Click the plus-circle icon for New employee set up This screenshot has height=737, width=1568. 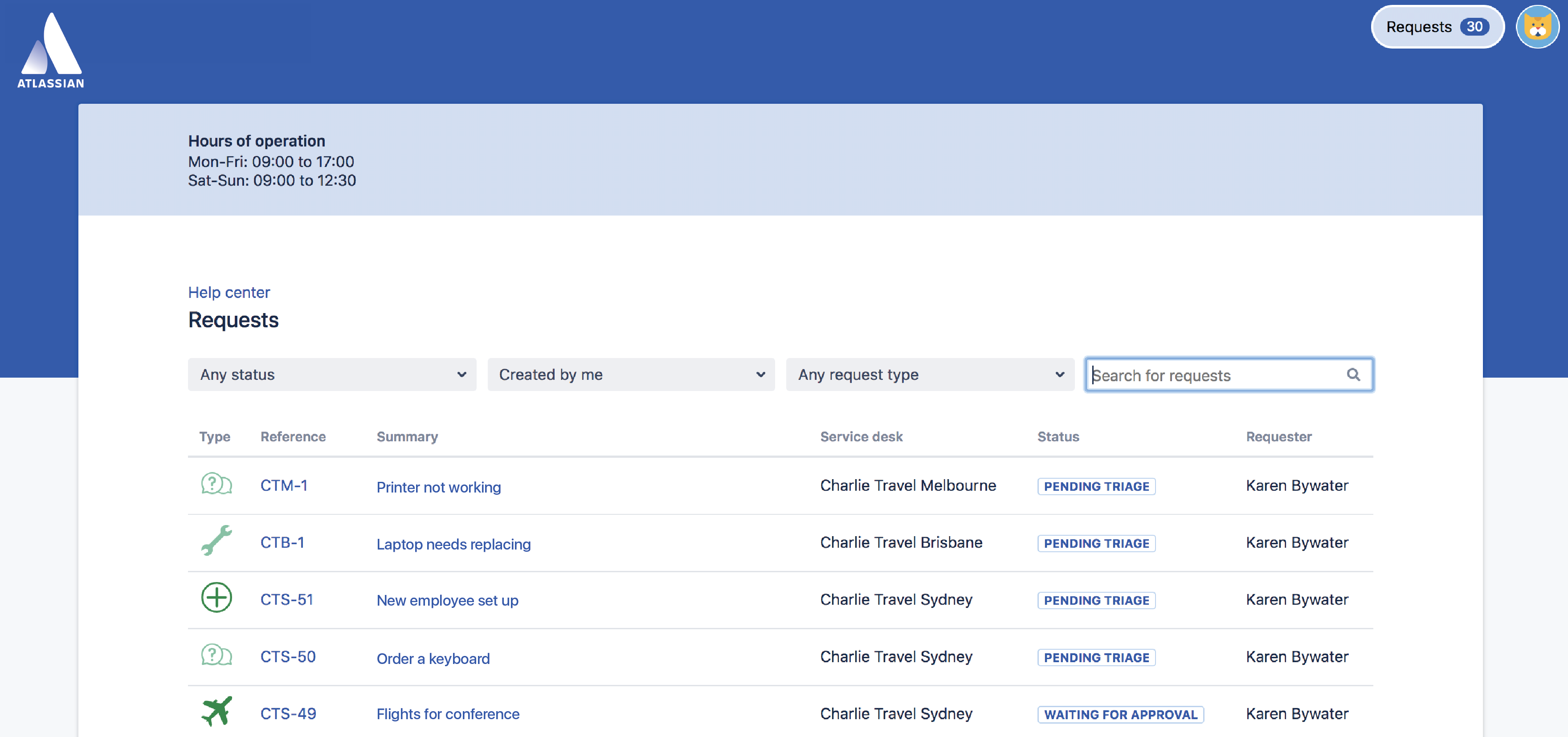coord(216,597)
